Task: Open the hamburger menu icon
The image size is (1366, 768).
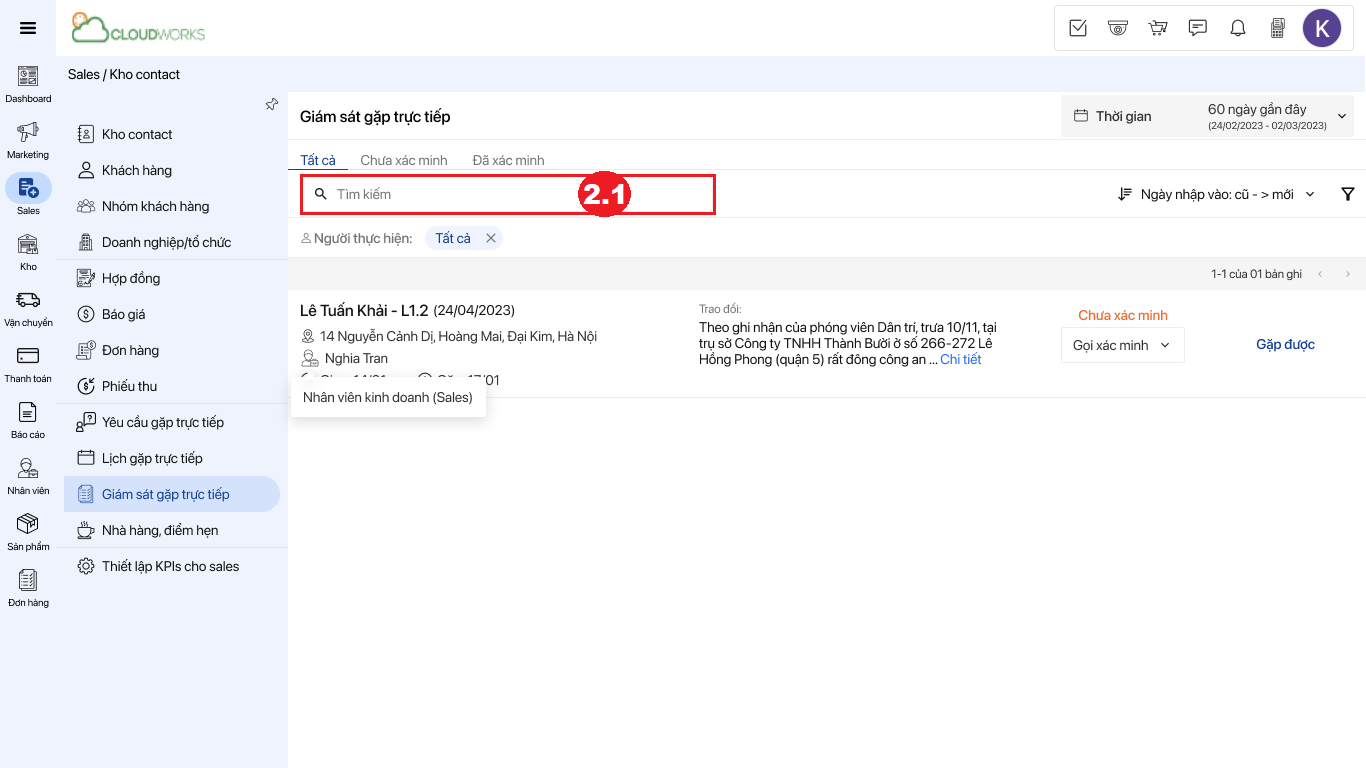Action: 28,28
